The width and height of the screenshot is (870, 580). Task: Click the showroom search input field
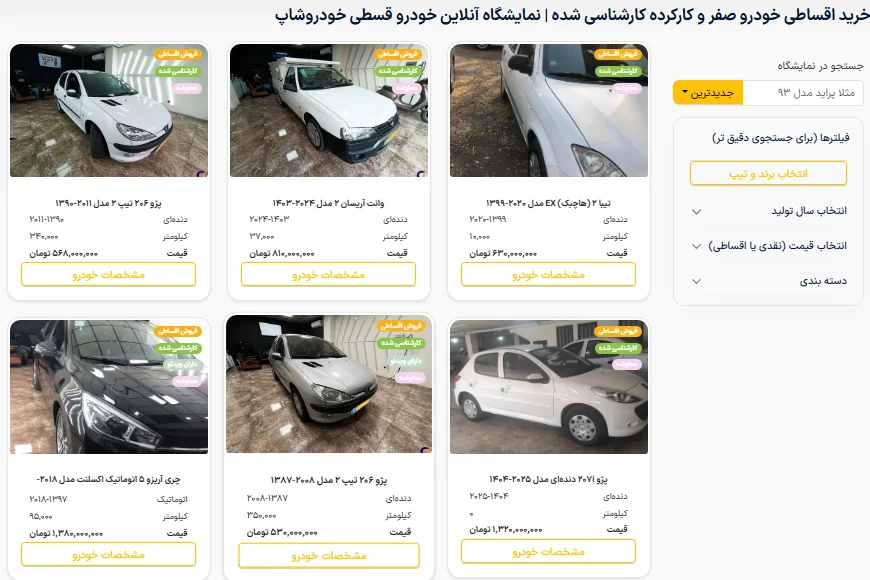[x=803, y=93]
